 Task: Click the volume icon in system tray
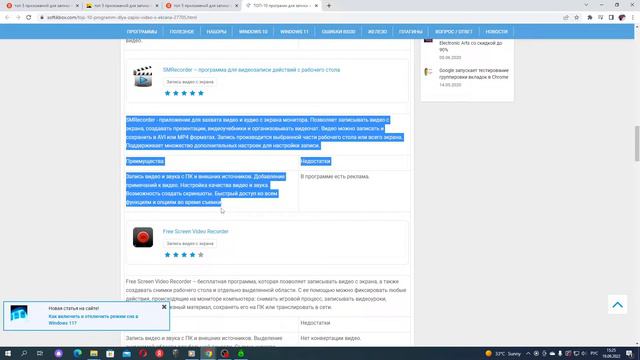point(584,353)
